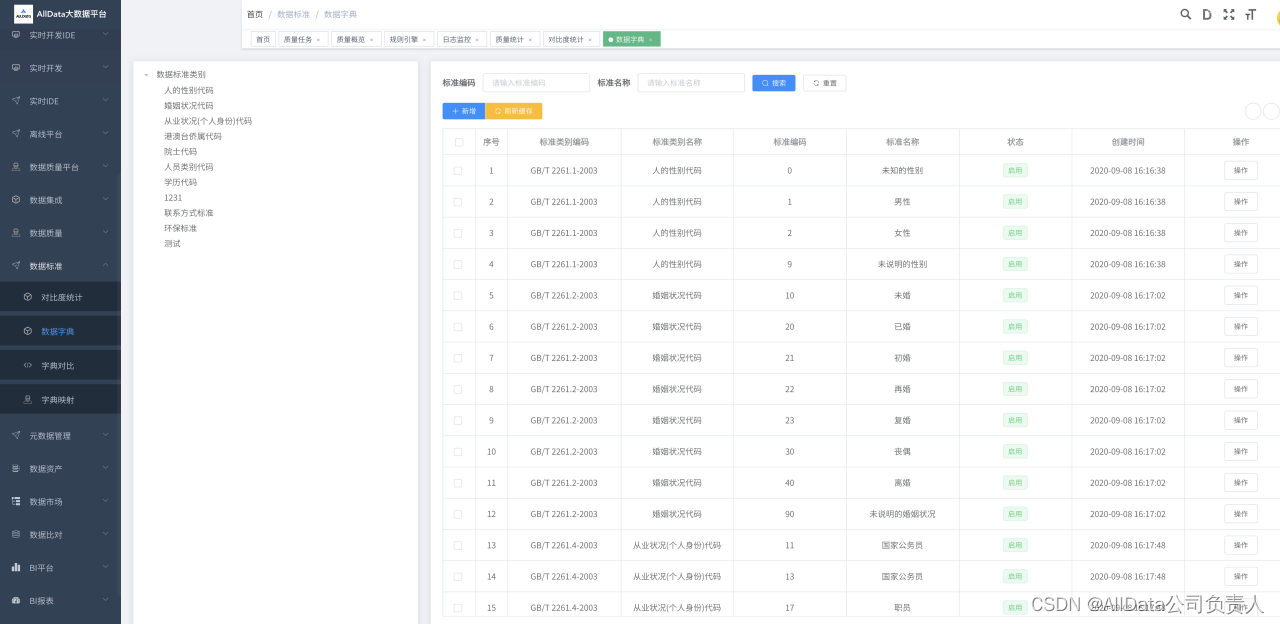Expand the BI平台 sidebar chevron
Screen dimensions: 1280x624
pyautogui.click(x=105, y=568)
